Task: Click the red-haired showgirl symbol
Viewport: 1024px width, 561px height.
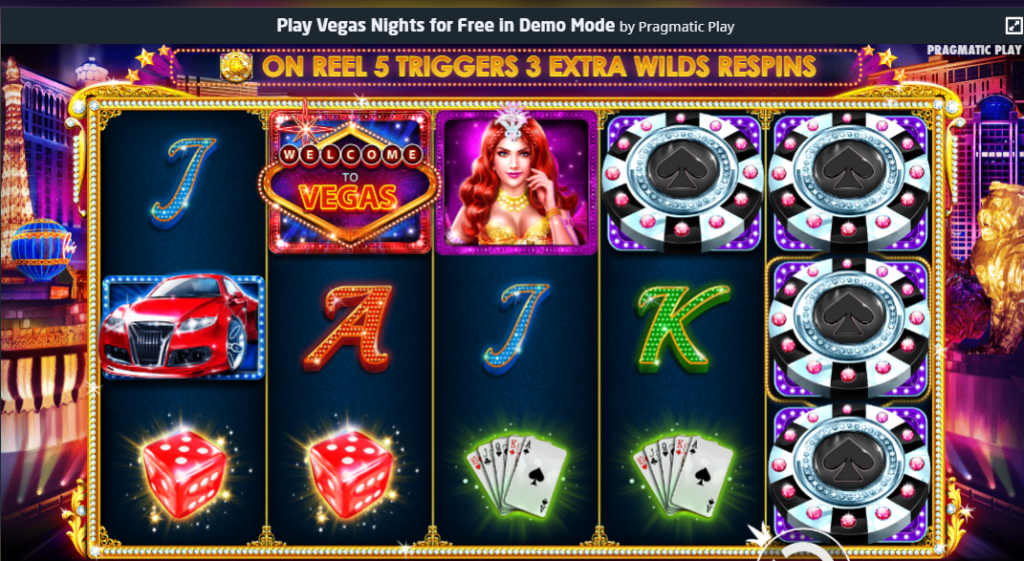Action: pos(517,182)
